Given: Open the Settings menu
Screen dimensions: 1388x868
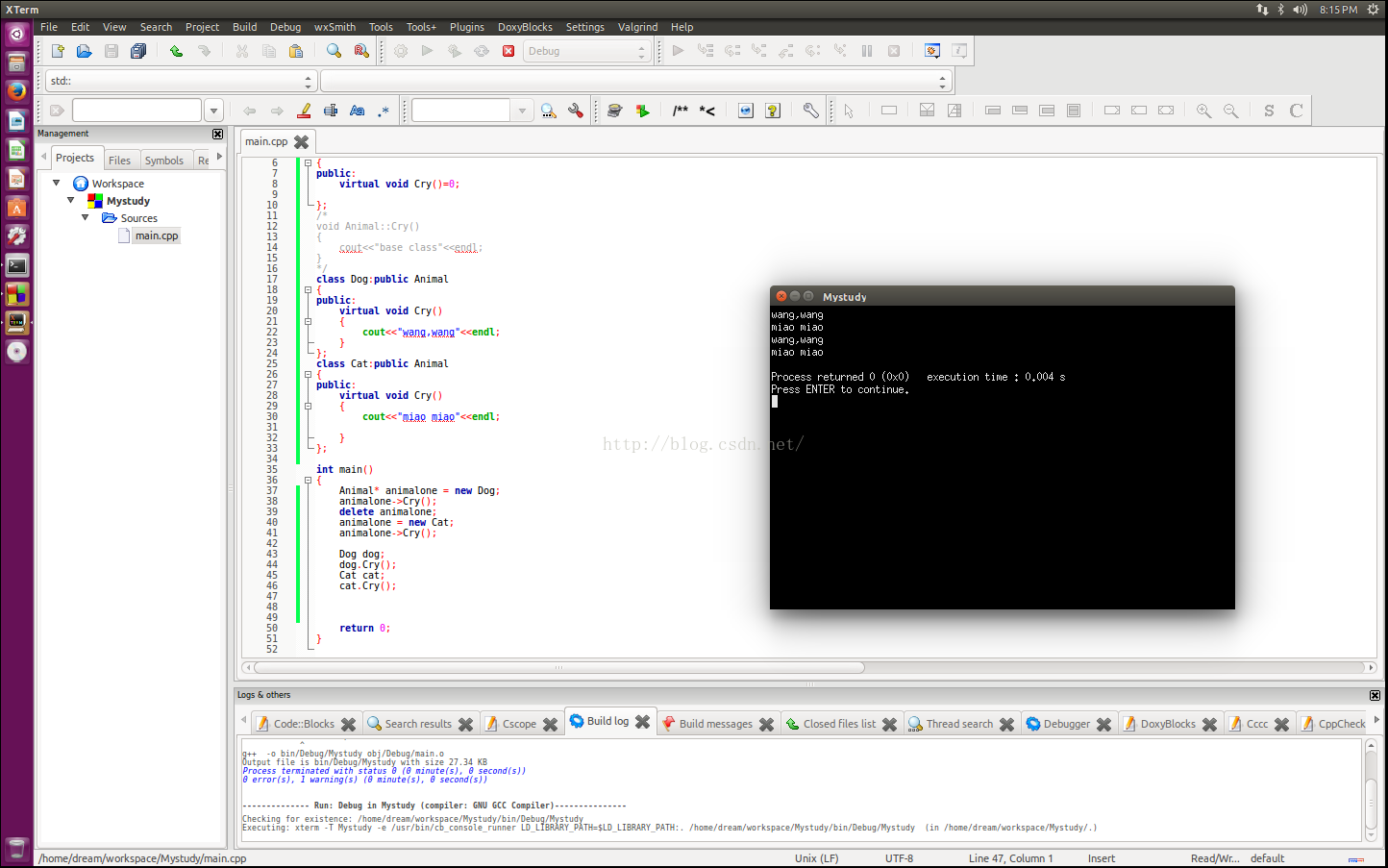Looking at the screenshot, I should click(584, 27).
